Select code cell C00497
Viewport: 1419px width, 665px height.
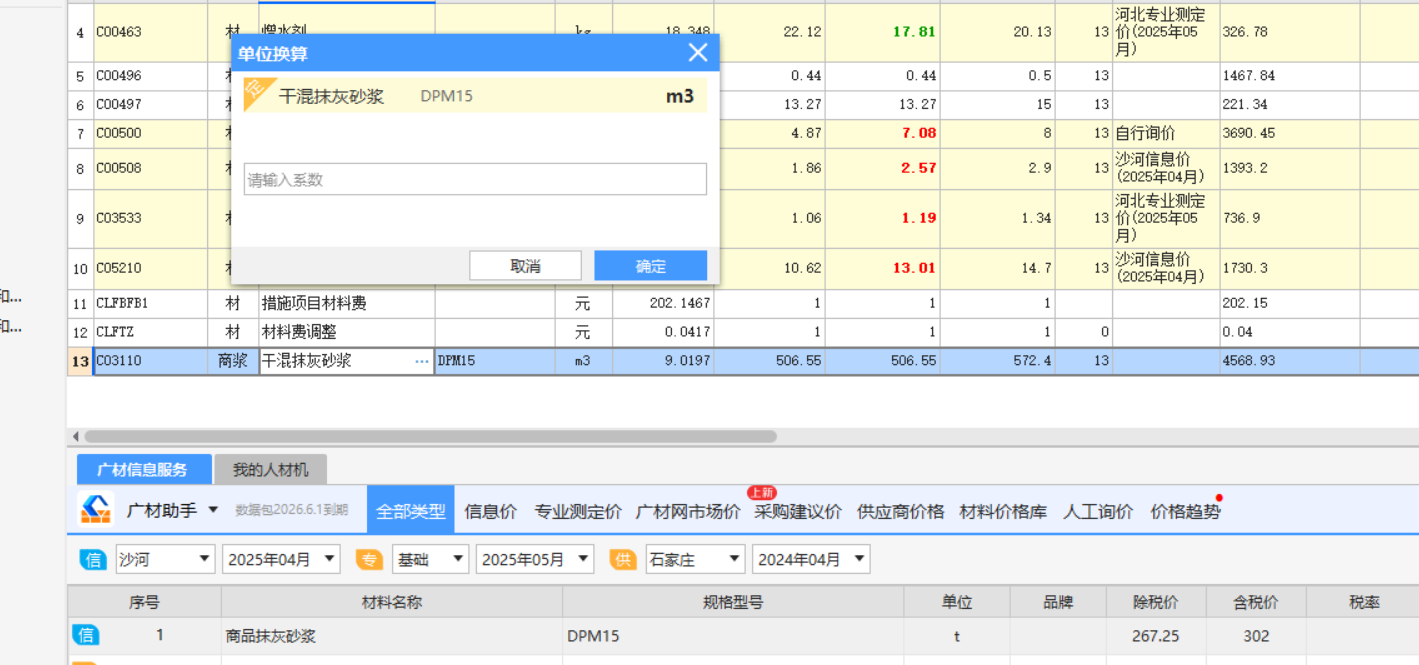(x=150, y=105)
